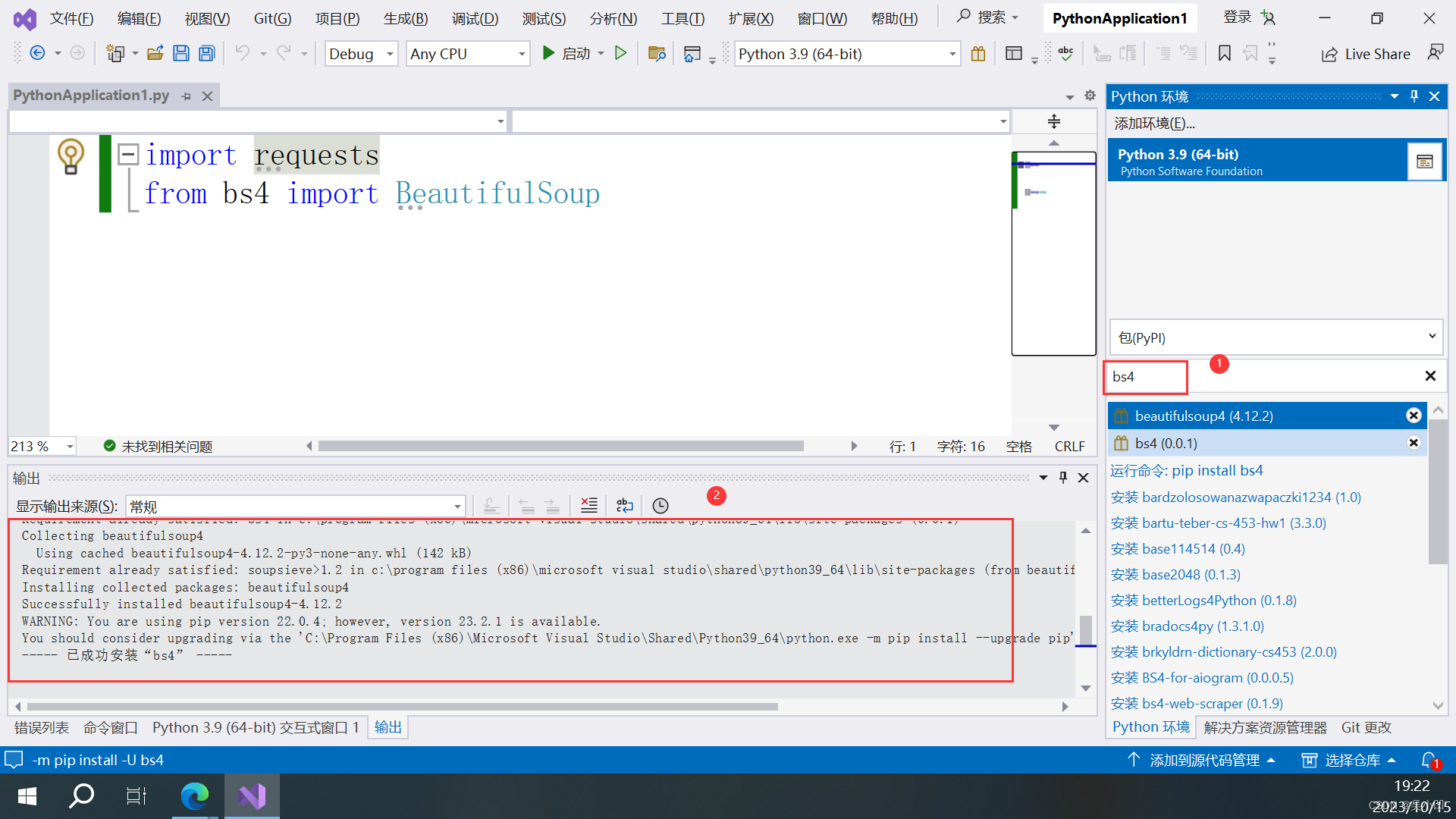Click the spell check abc icon
The image size is (1456, 819).
pyautogui.click(x=1065, y=53)
